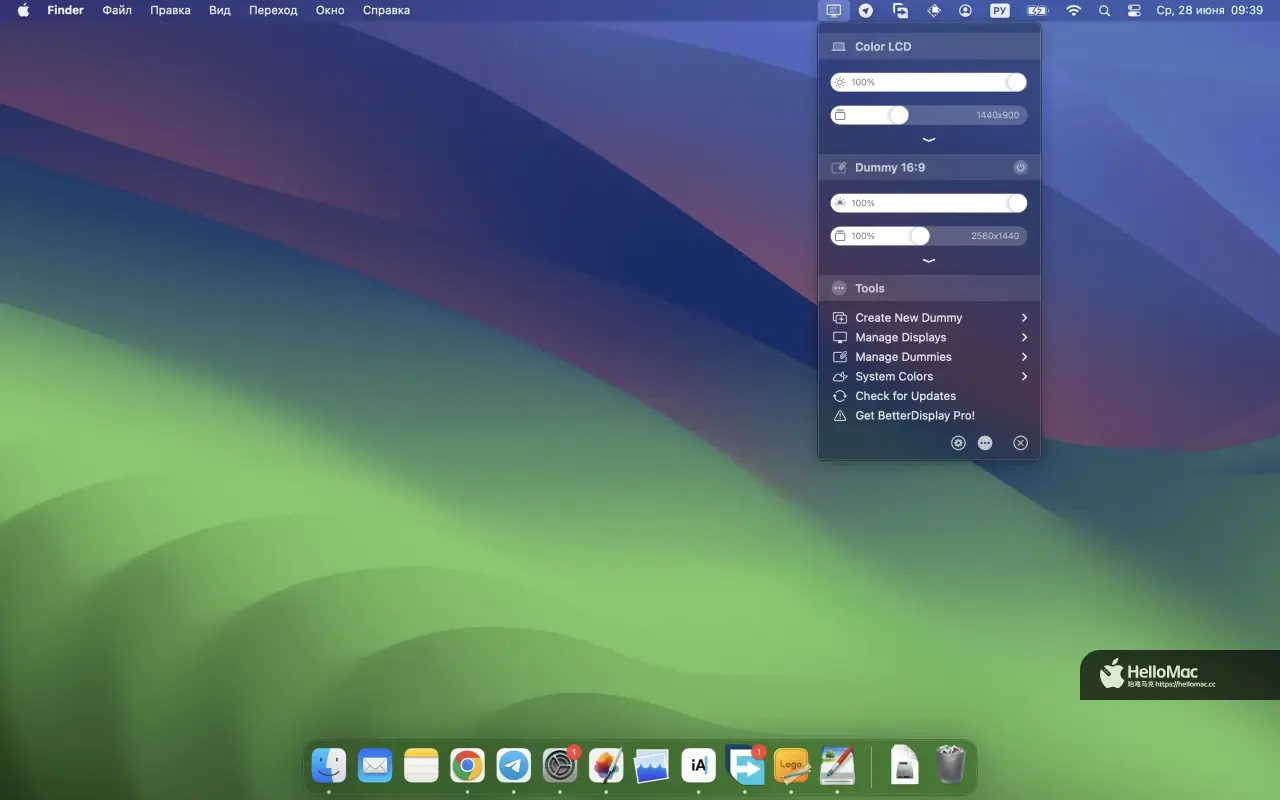Launch iA Writer from the Dock
This screenshot has height=800, width=1280.
point(698,766)
